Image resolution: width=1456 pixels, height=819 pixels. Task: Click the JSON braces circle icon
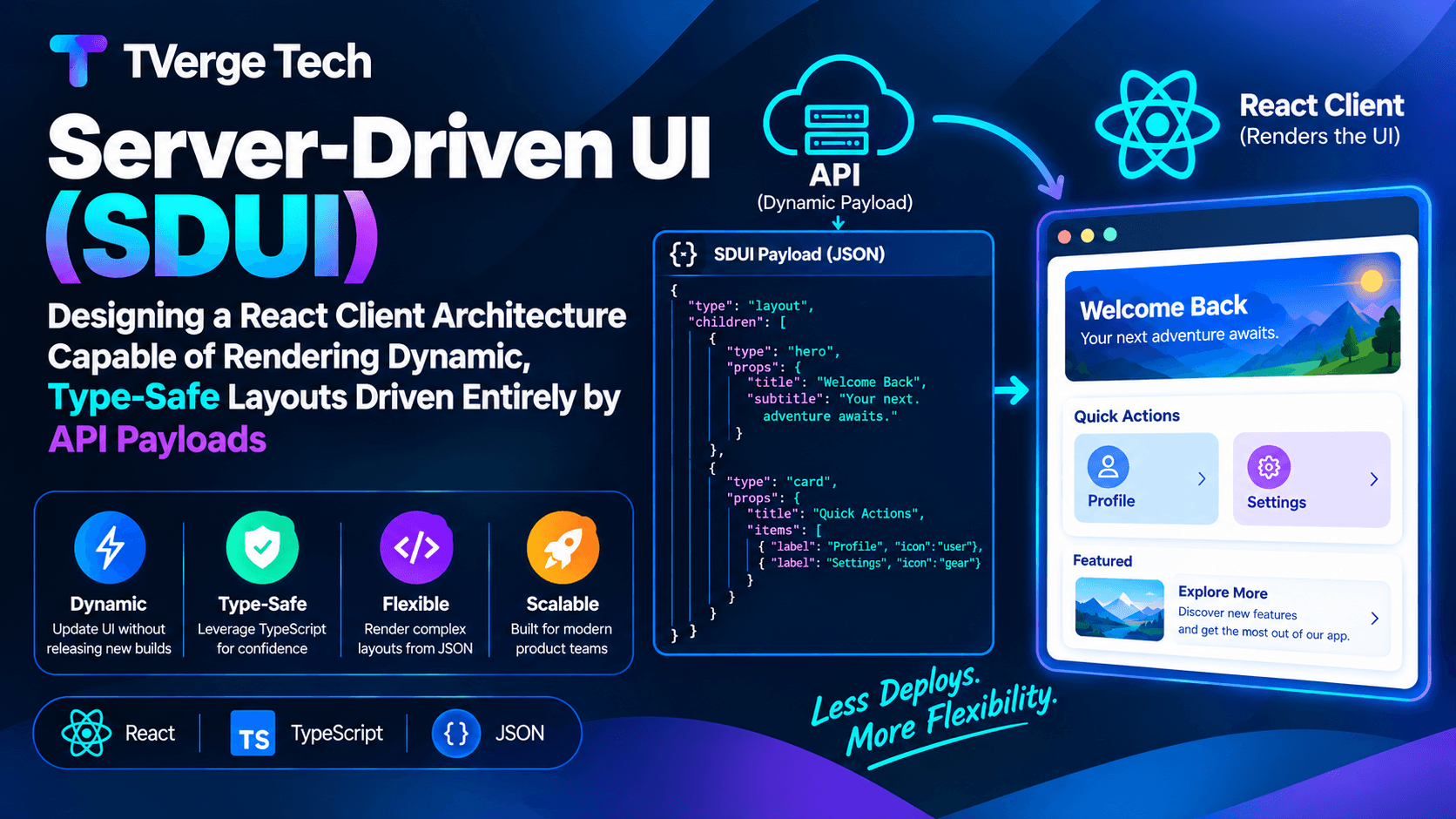(455, 733)
